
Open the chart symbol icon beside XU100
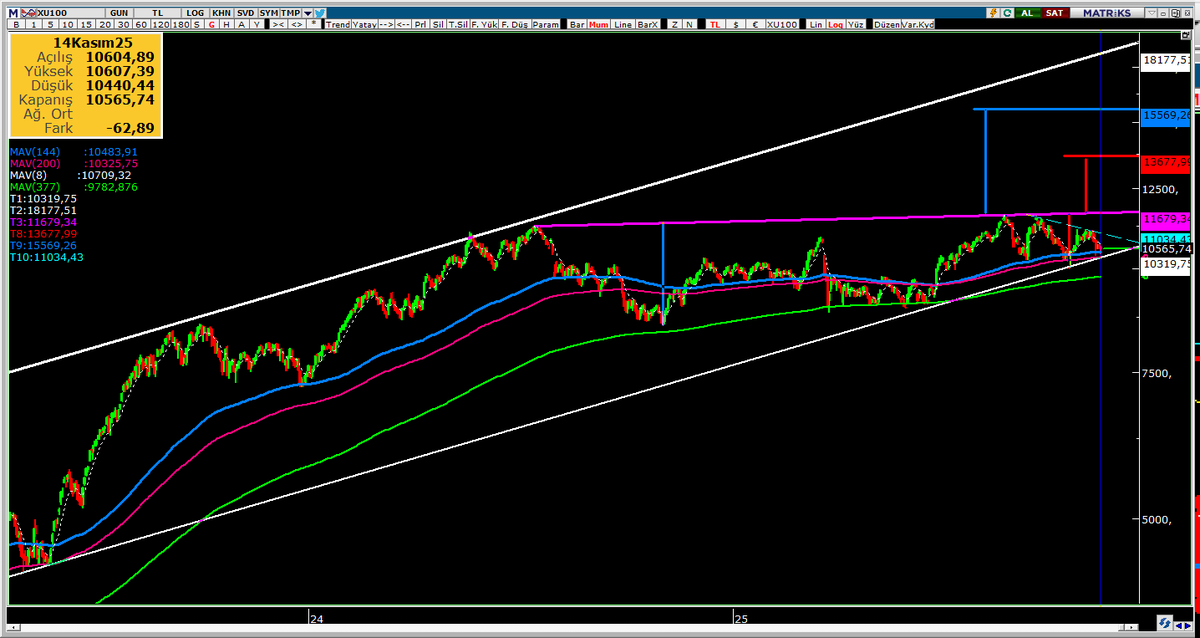27,12
